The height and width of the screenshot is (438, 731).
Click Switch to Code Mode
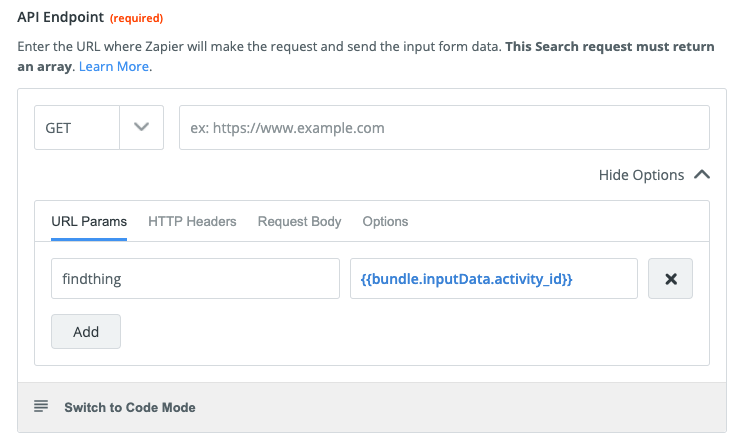point(130,407)
